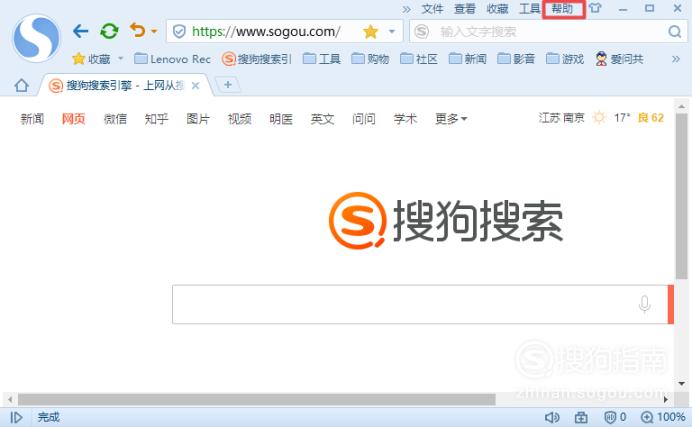Click the 江苏 南京 location text
Screen dimensions: 692x427
point(561,117)
